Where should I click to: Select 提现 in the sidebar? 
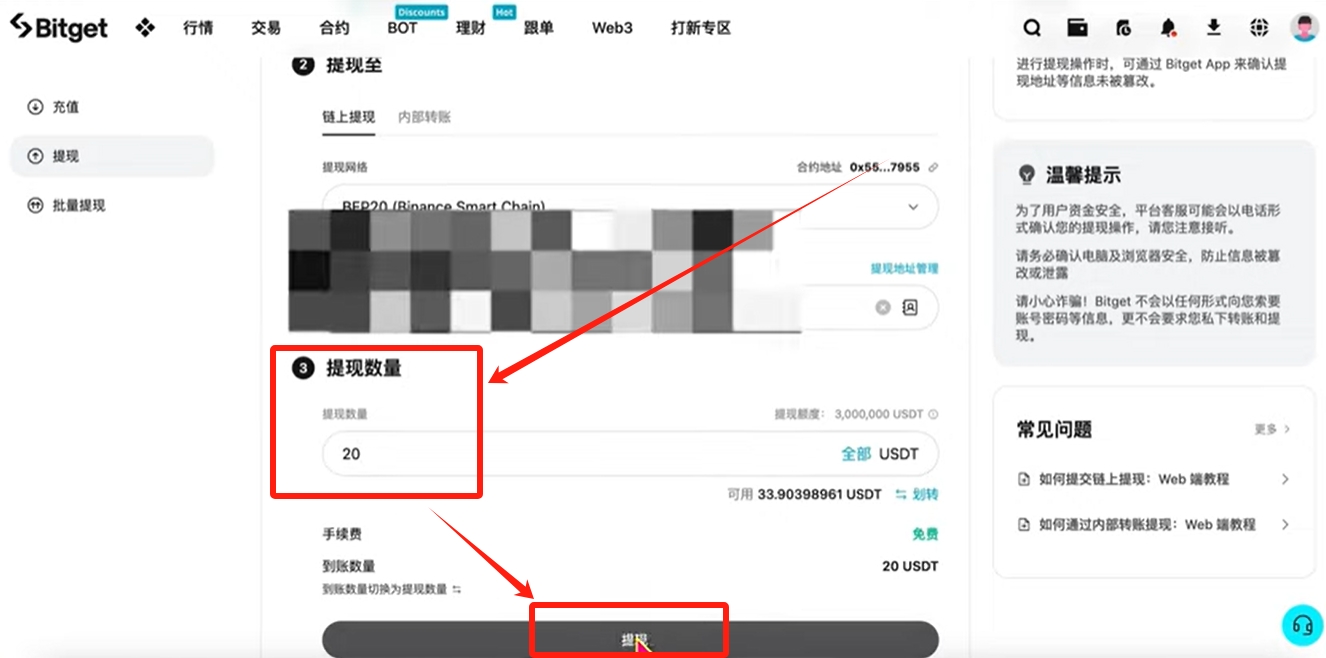point(112,156)
